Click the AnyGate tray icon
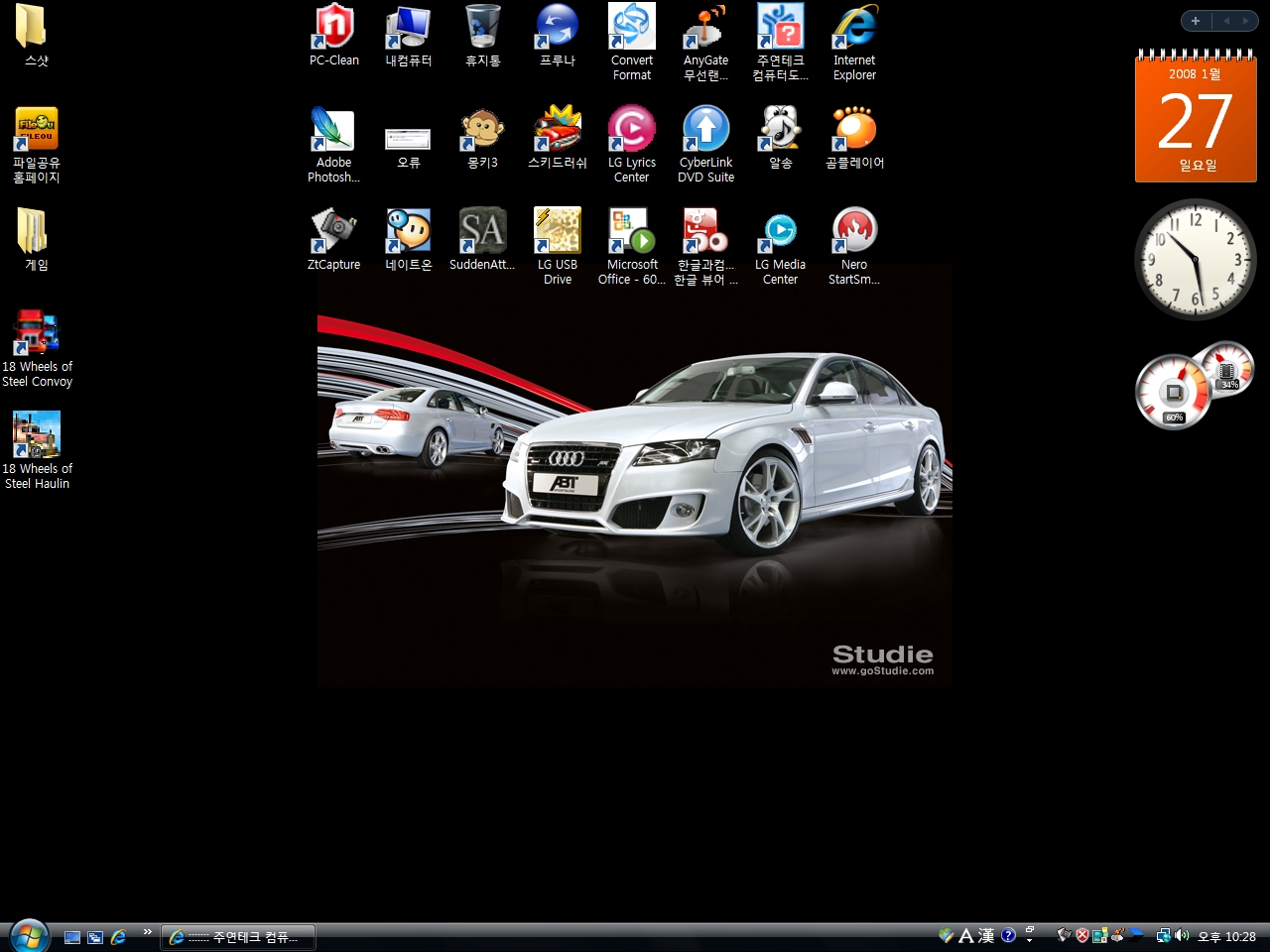This screenshot has width=1270, height=952. point(1118,934)
